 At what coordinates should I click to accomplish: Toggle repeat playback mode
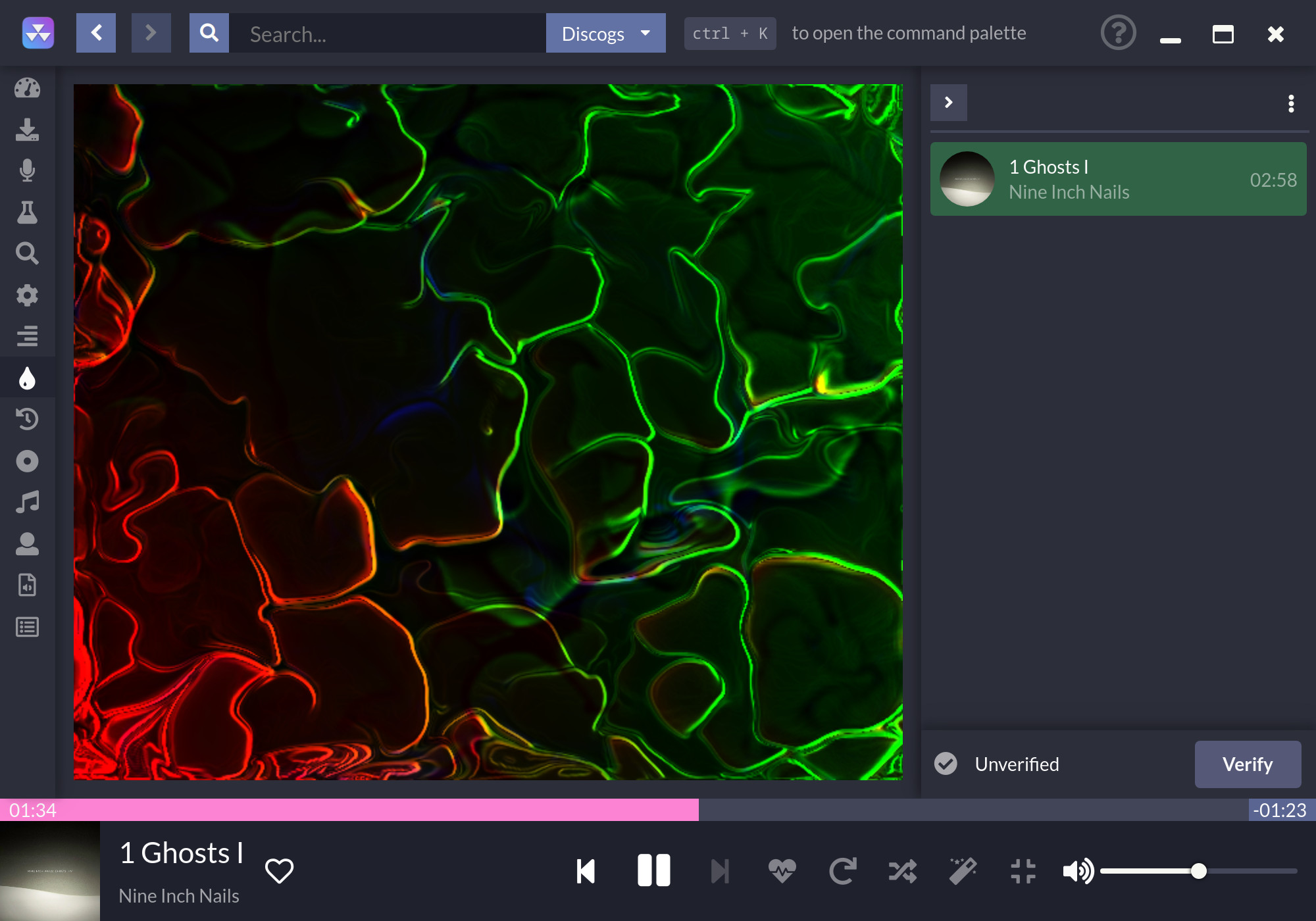point(843,869)
